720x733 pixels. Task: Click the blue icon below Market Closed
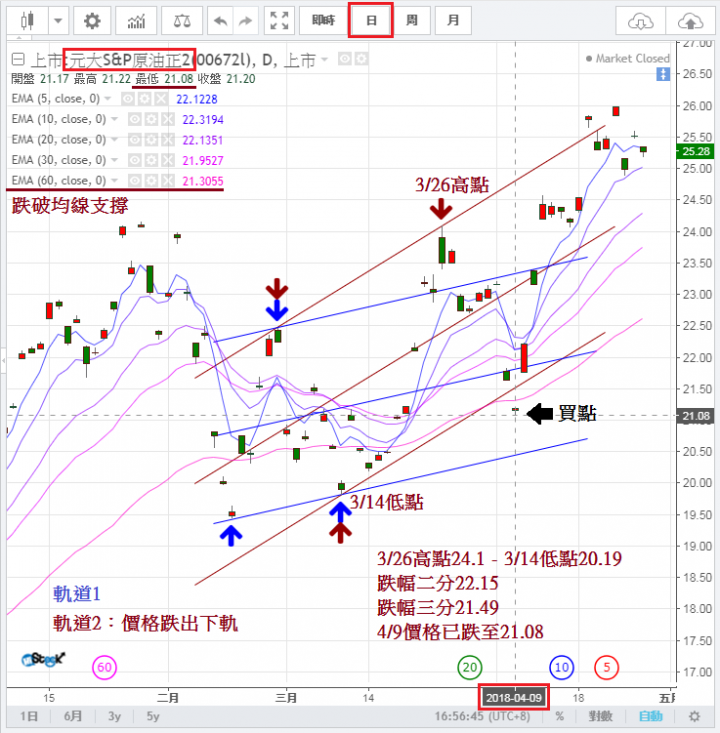[x=663, y=74]
